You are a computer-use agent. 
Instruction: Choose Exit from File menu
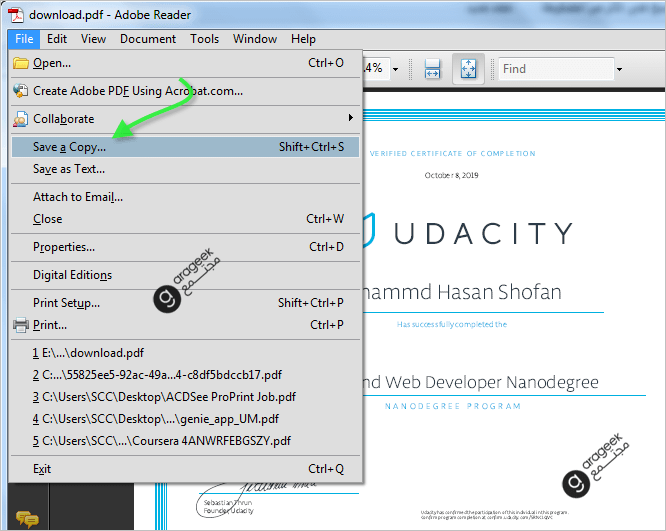(x=186, y=469)
